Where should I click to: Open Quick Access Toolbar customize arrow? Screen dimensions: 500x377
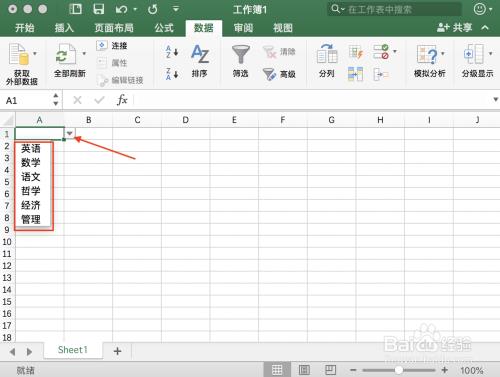click(176, 9)
